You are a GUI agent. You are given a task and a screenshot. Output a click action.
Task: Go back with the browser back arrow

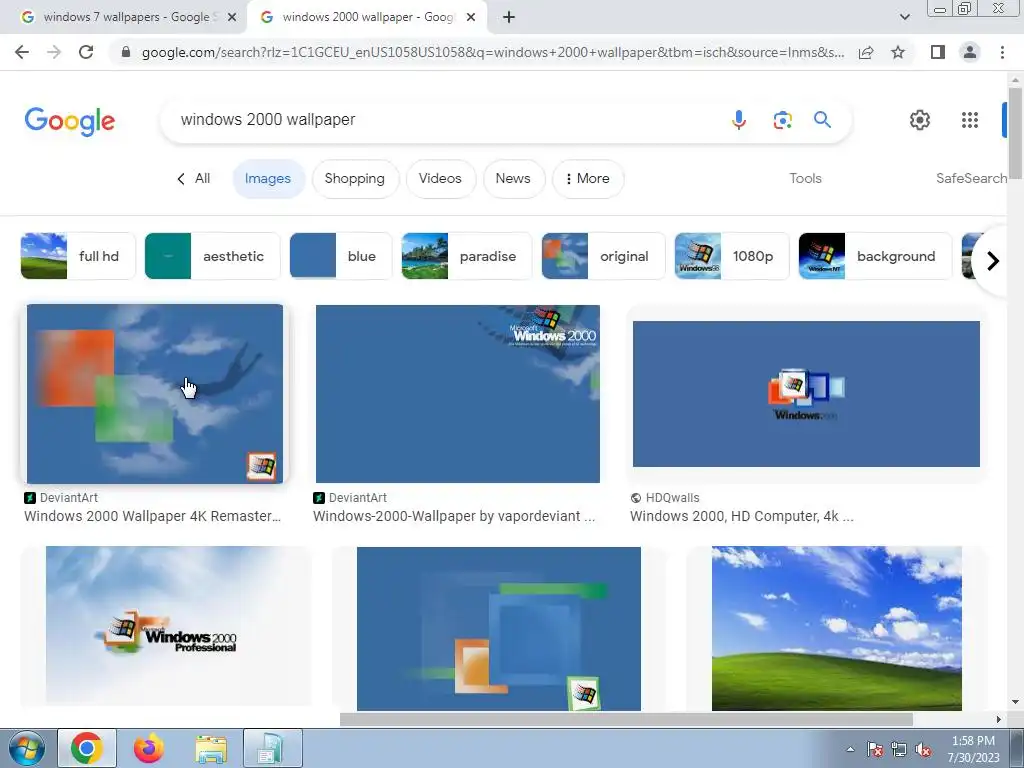click(x=22, y=52)
